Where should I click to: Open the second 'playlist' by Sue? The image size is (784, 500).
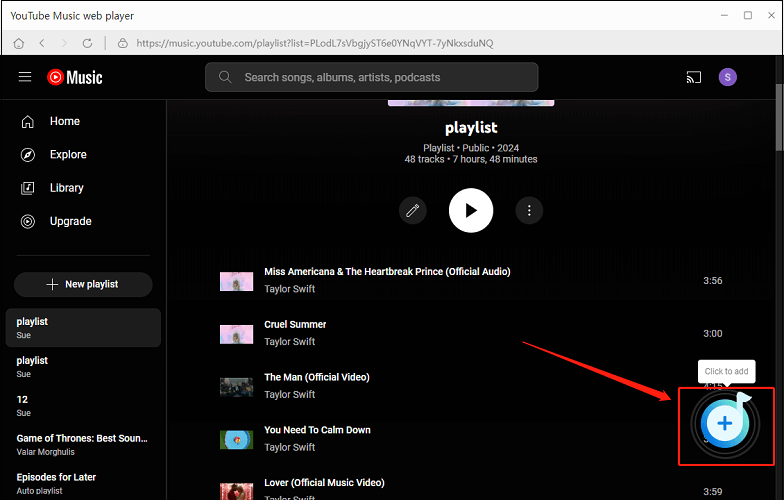pyautogui.click(x=83, y=366)
